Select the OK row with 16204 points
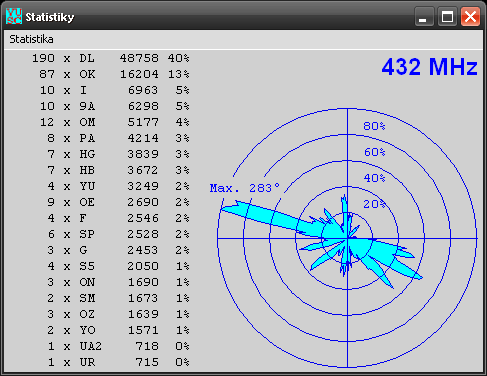 click(114, 74)
